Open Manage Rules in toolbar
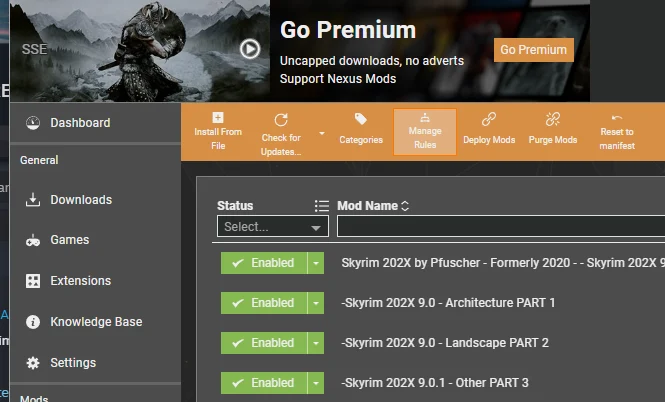Screen dimensions: 665x402 (425, 118)
